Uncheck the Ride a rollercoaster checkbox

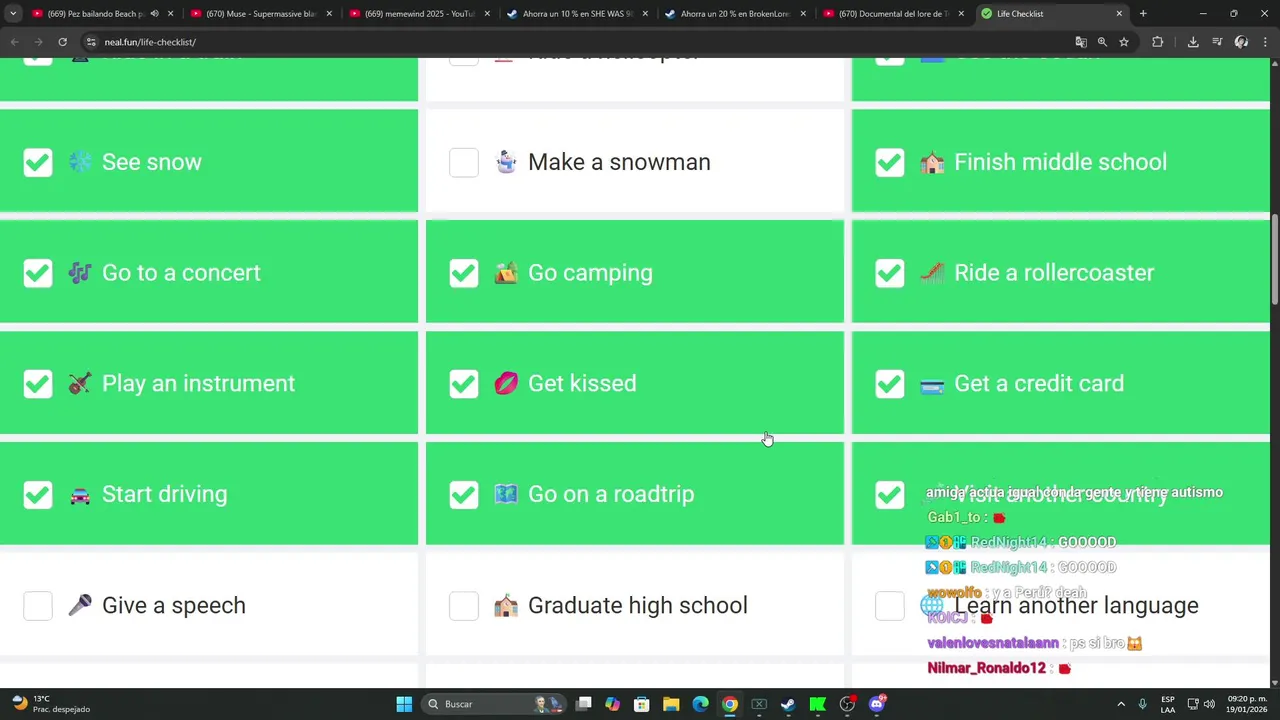click(890, 273)
